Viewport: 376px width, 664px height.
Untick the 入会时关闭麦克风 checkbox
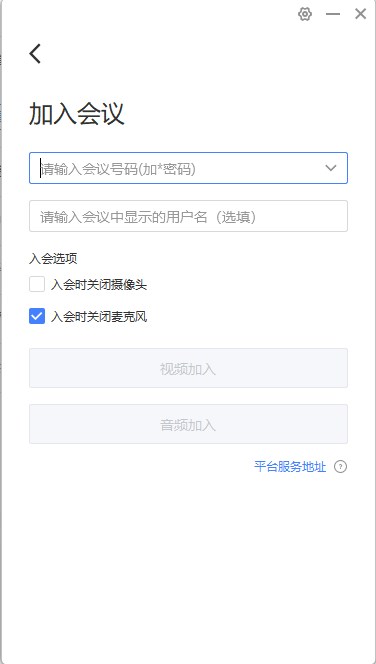37,316
